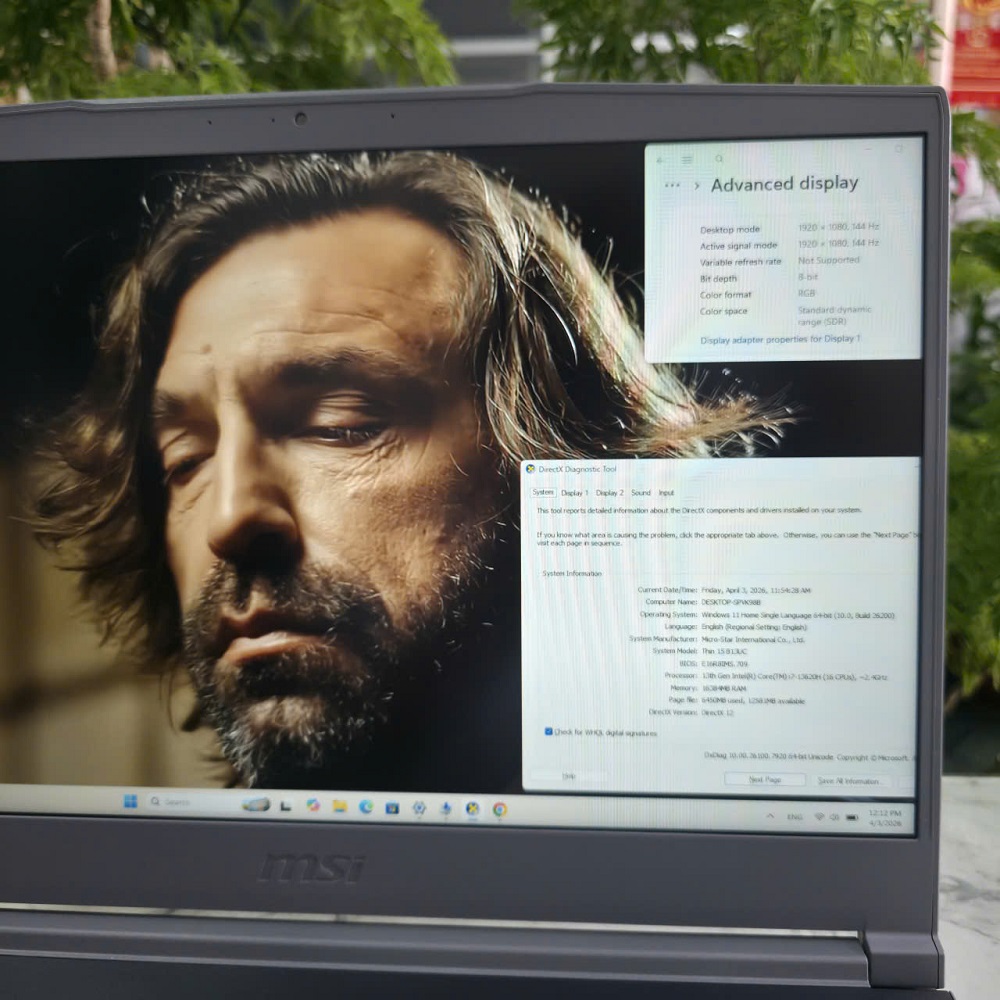1000x1000 pixels.
Task: Open File Explorer from the taskbar
Action: [339, 806]
